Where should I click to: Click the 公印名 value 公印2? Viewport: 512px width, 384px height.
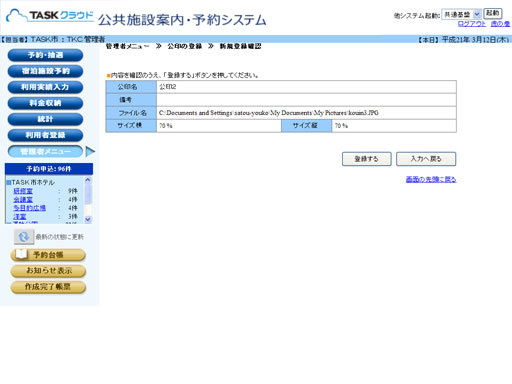coord(168,87)
